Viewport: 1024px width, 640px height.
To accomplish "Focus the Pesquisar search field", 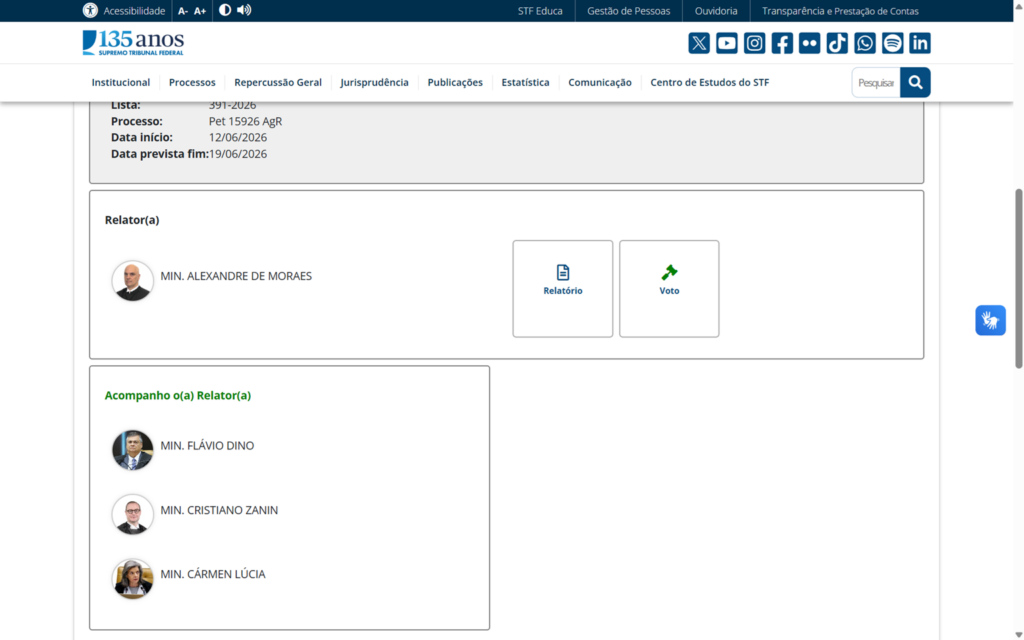I will click(876, 82).
